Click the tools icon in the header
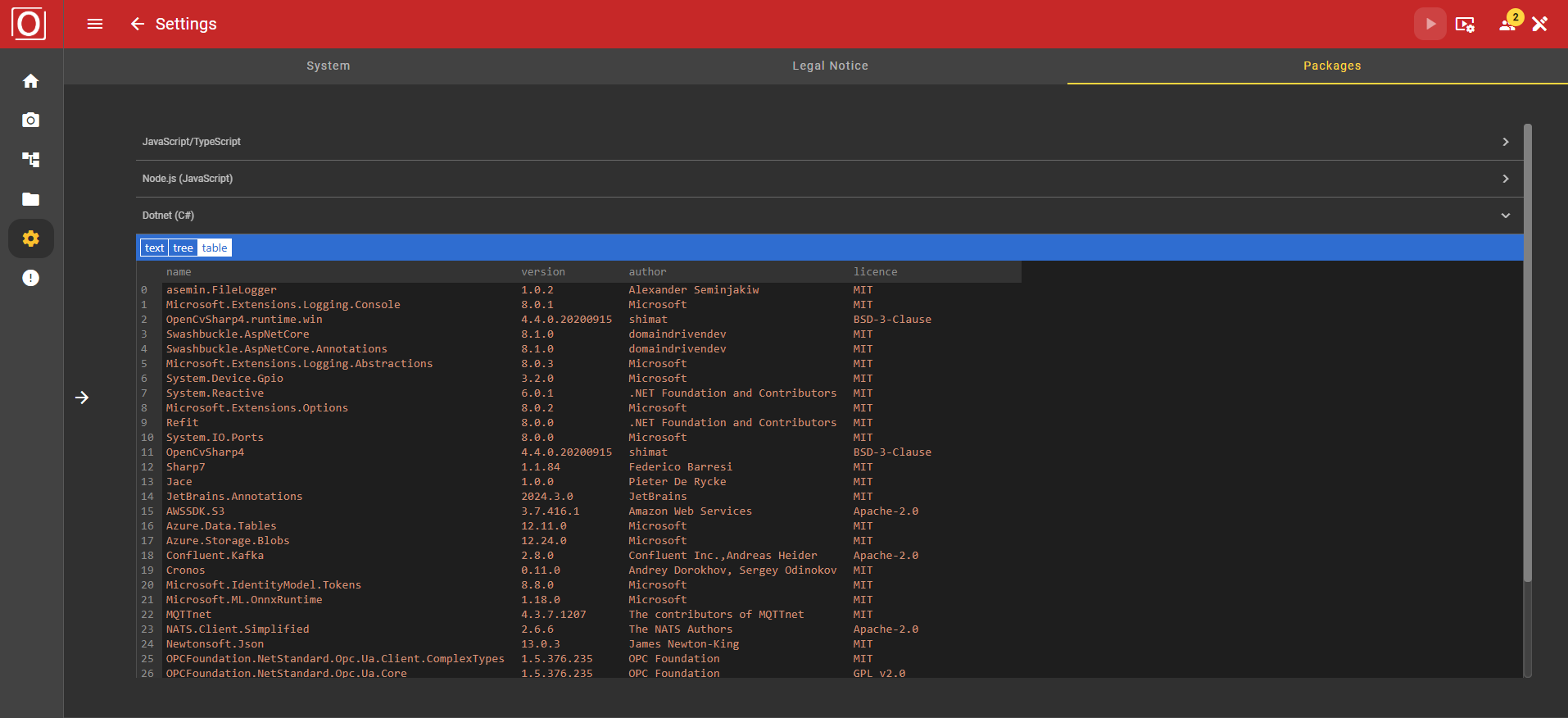The image size is (1568, 718). pyautogui.click(x=1540, y=24)
